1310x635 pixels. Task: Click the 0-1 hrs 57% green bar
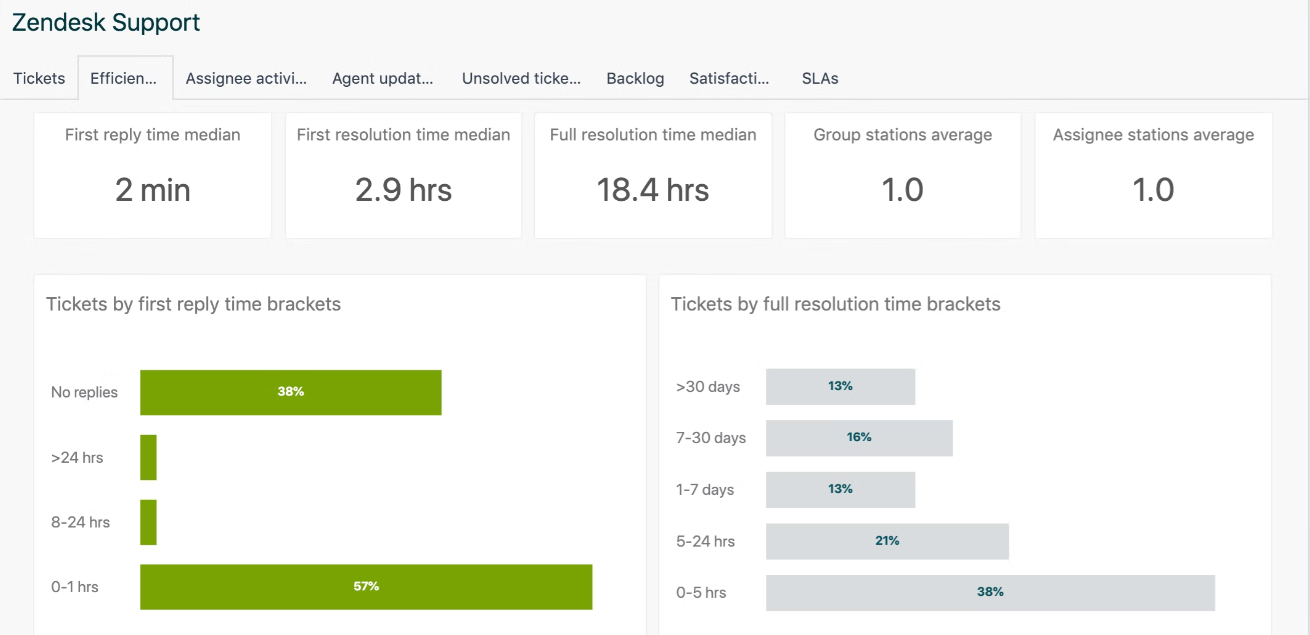[x=366, y=587]
